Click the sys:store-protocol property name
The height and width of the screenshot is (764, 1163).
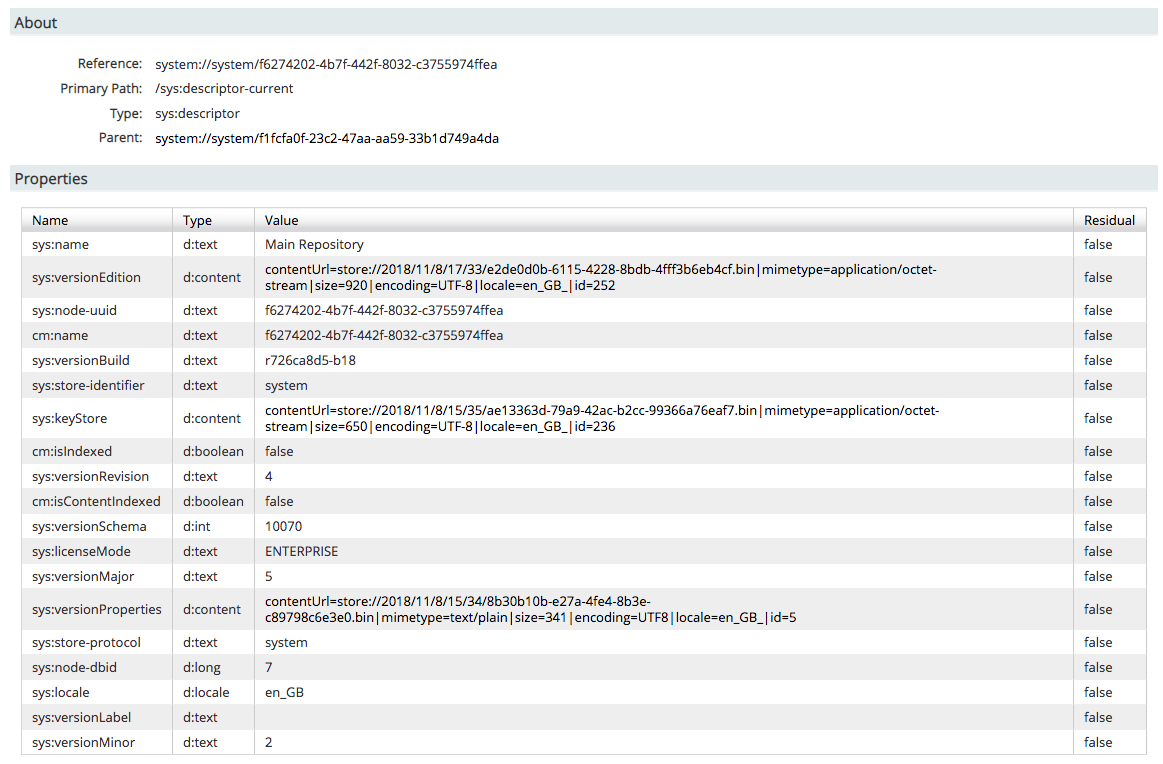point(86,643)
